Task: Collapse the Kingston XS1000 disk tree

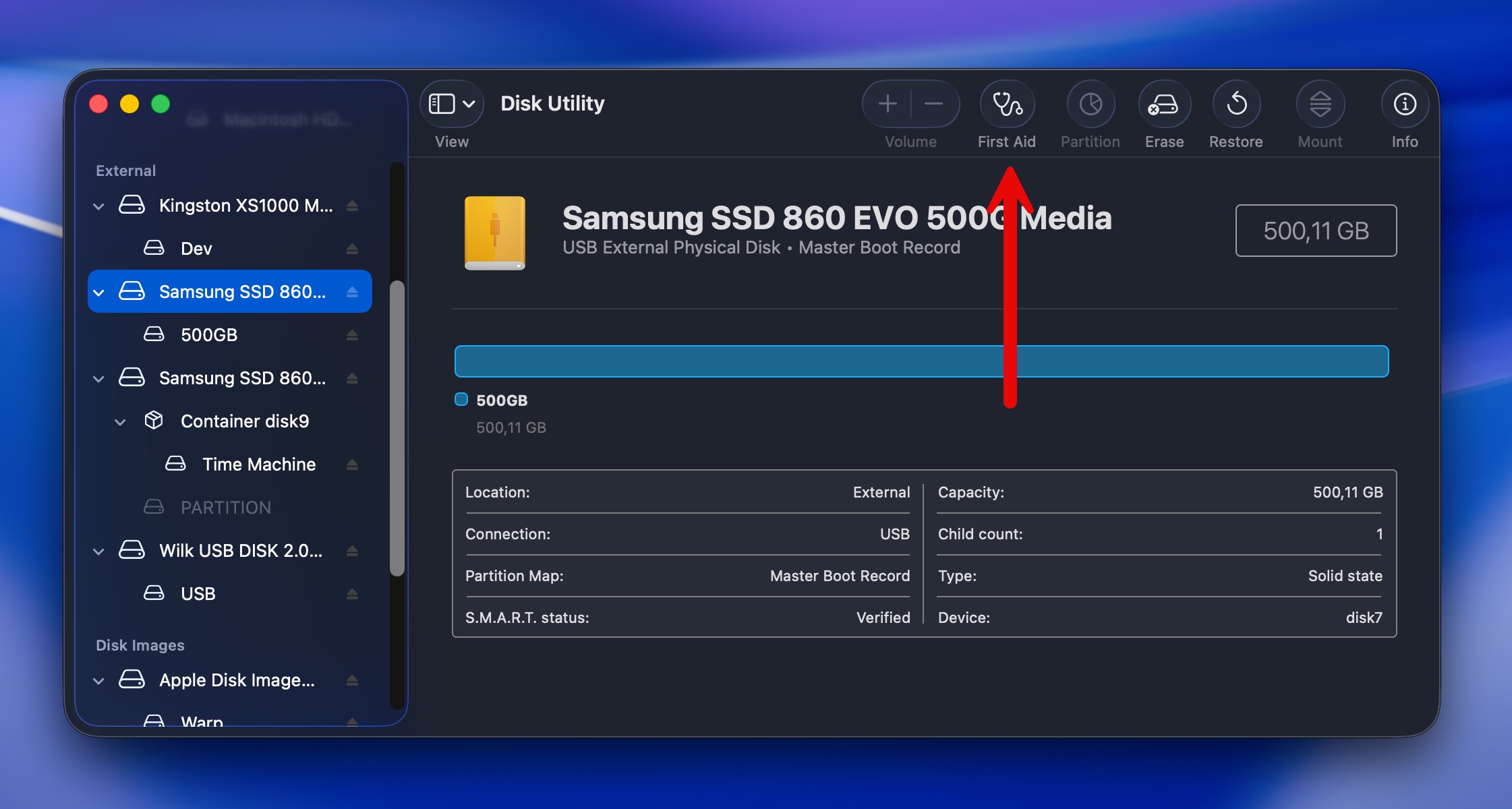Action: tap(99, 206)
